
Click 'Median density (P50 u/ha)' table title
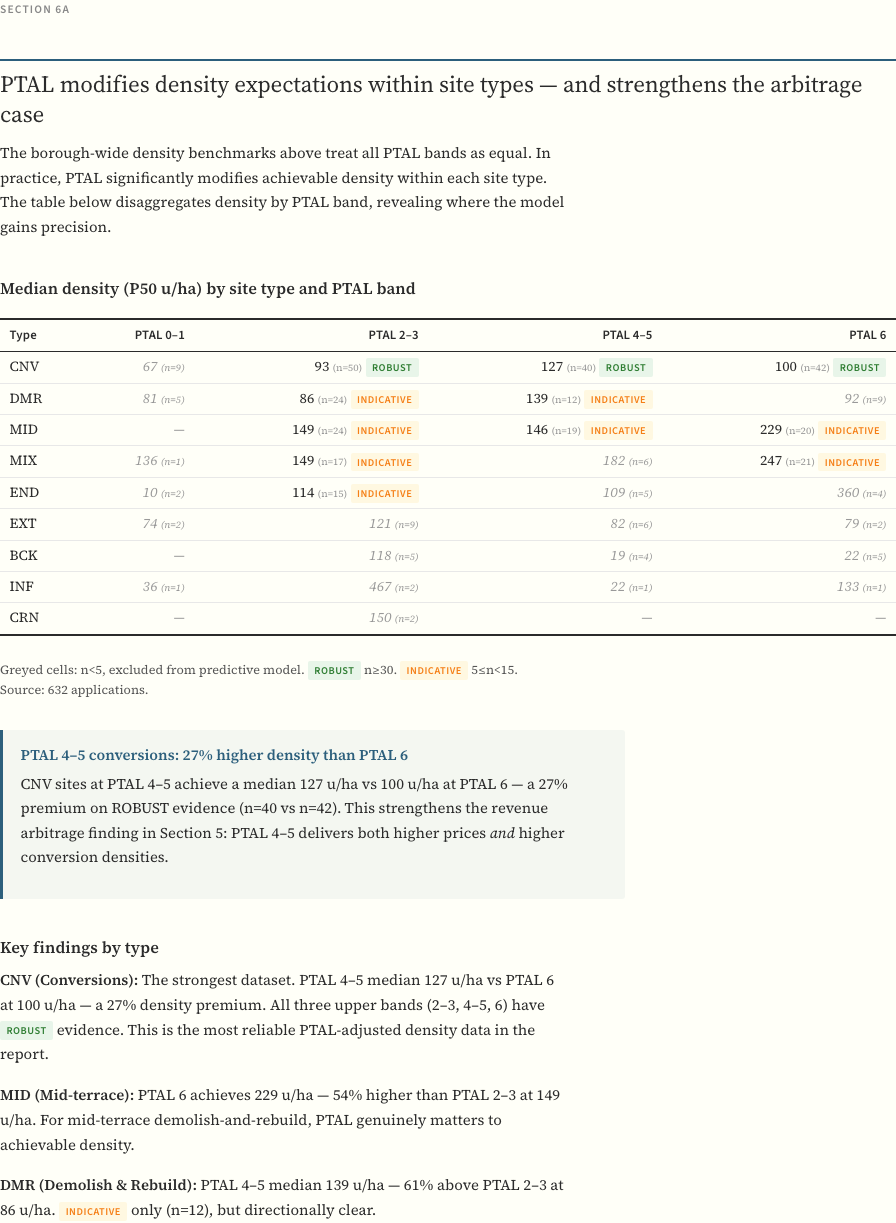tap(207, 289)
